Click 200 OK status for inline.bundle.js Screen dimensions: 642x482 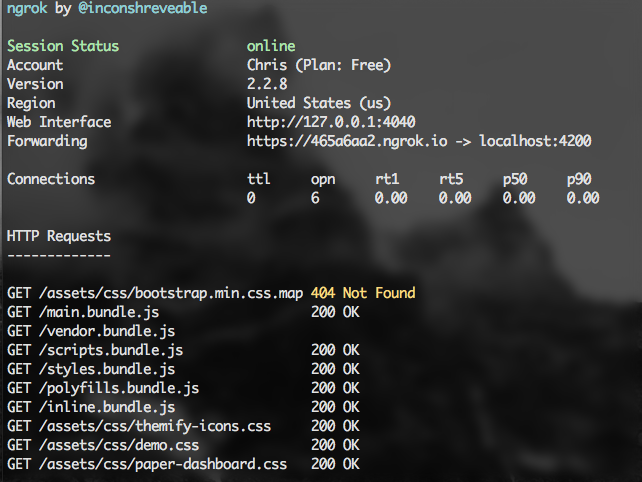(x=335, y=407)
